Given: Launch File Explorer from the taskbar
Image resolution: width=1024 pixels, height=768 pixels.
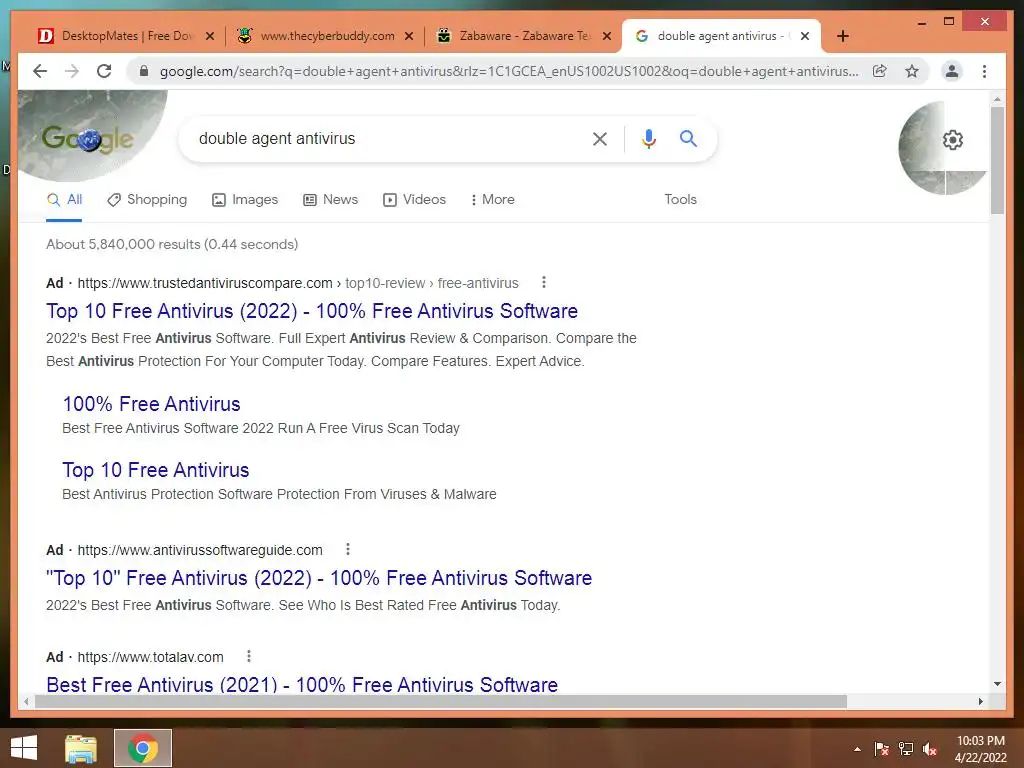Looking at the screenshot, I should pyautogui.click(x=81, y=748).
